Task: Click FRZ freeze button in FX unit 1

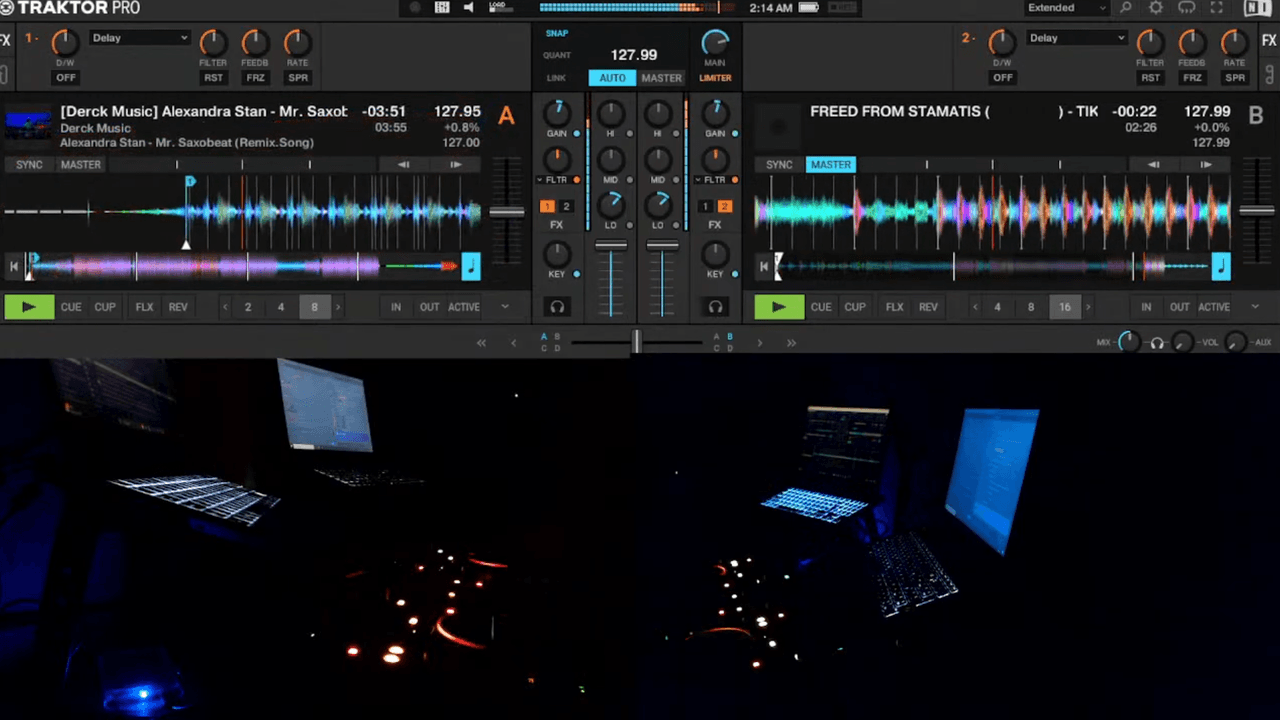Action: coord(255,77)
